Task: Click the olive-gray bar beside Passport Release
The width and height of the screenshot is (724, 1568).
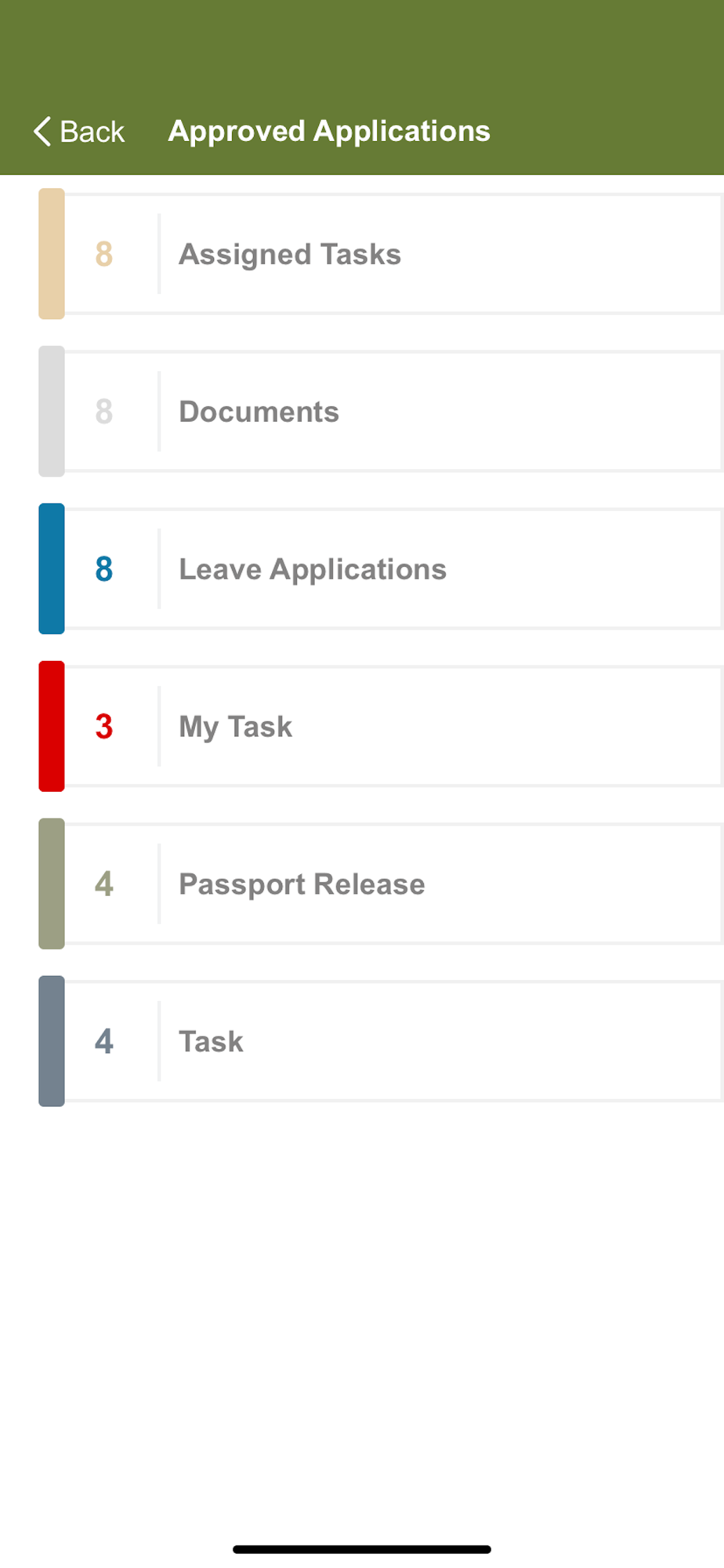Action: [52, 884]
